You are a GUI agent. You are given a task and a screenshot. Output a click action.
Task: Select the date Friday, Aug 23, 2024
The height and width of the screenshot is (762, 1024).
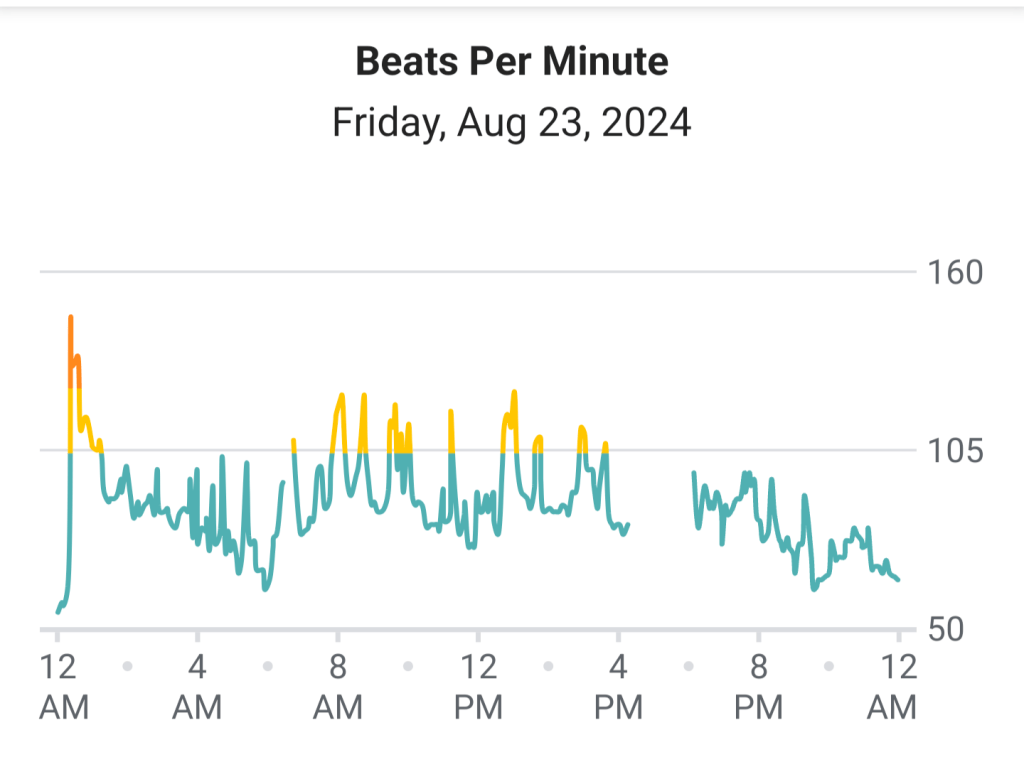(511, 123)
